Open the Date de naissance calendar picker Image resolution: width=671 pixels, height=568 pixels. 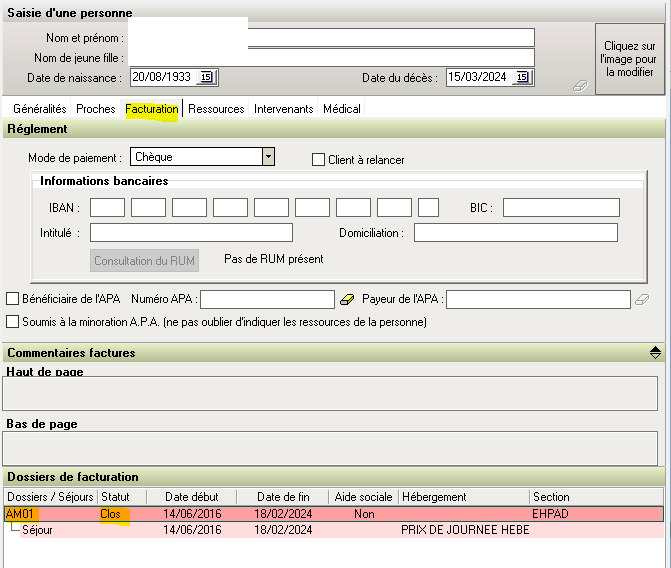tap(206, 78)
